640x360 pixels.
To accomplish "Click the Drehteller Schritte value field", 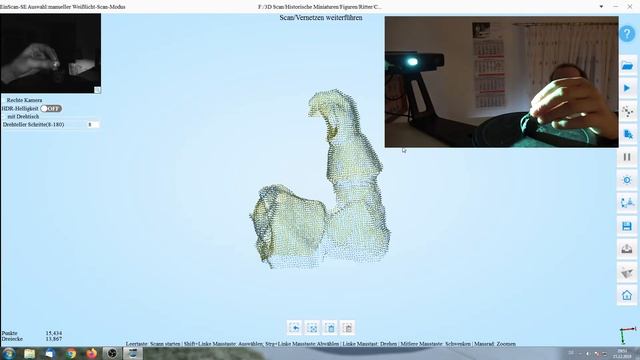I will (93, 124).
